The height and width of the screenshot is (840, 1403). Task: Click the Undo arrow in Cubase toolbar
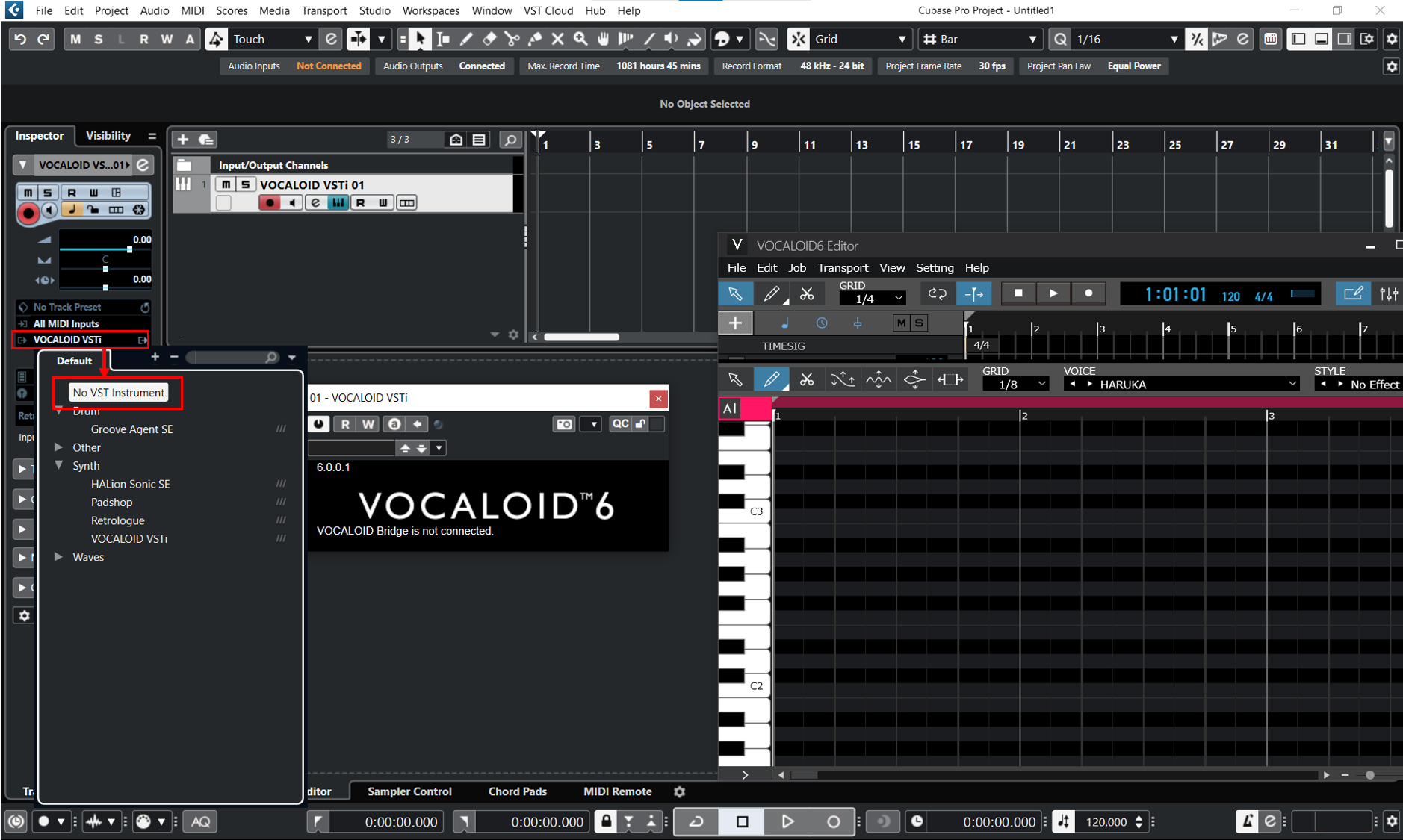20,39
